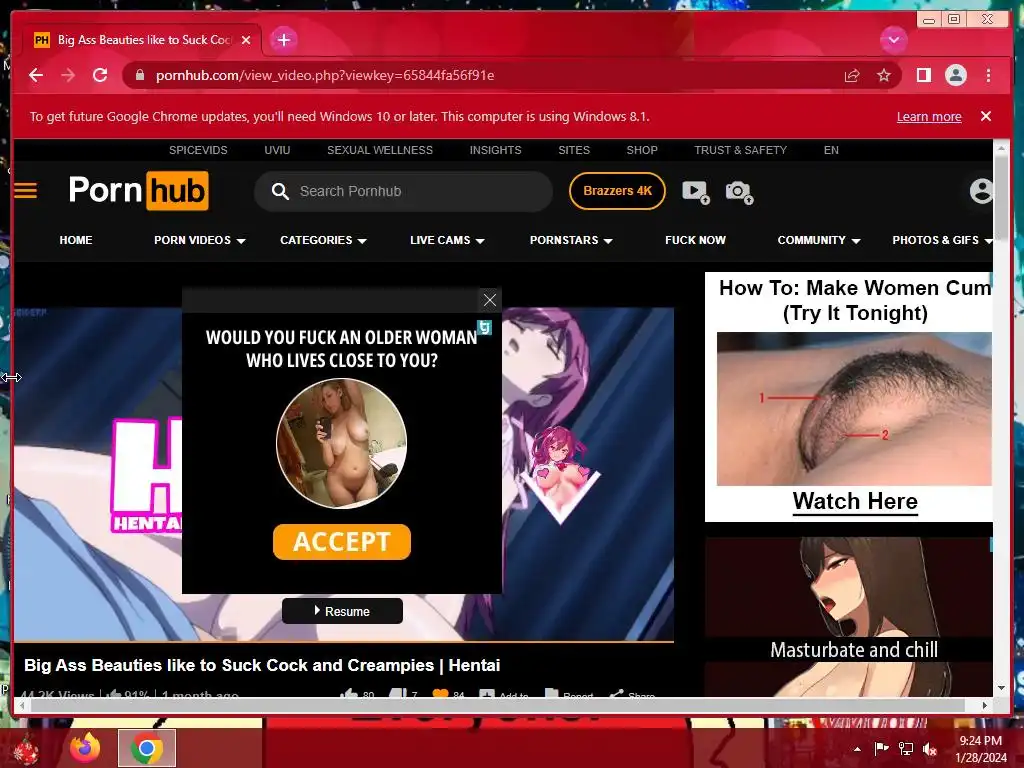The height and width of the screenshot is (768, 1024).
Task: Share this page using the address bar share icon
Action: click(852, 76)
